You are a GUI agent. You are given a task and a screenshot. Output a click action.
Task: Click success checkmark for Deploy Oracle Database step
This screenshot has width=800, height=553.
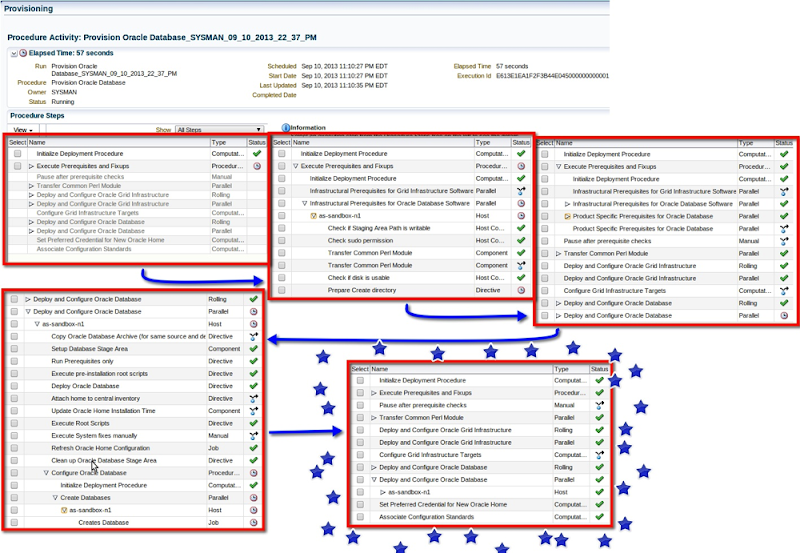pos(254,386)
